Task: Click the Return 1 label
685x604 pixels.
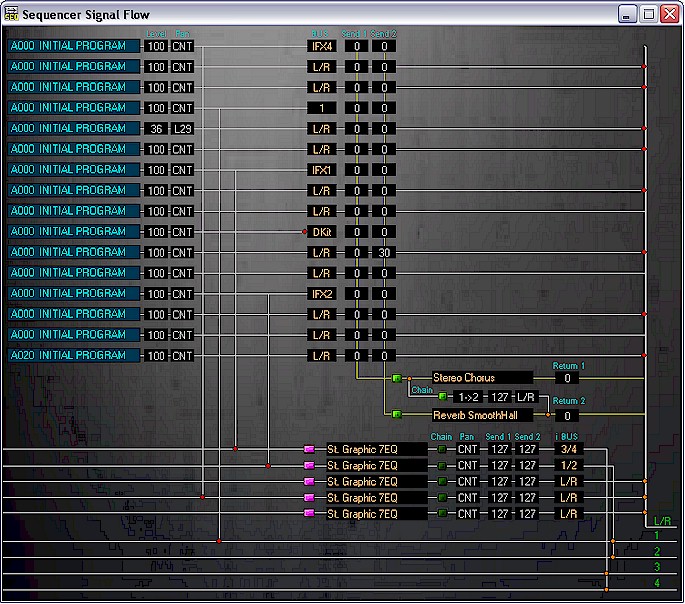Action: (x=568, y=366)
